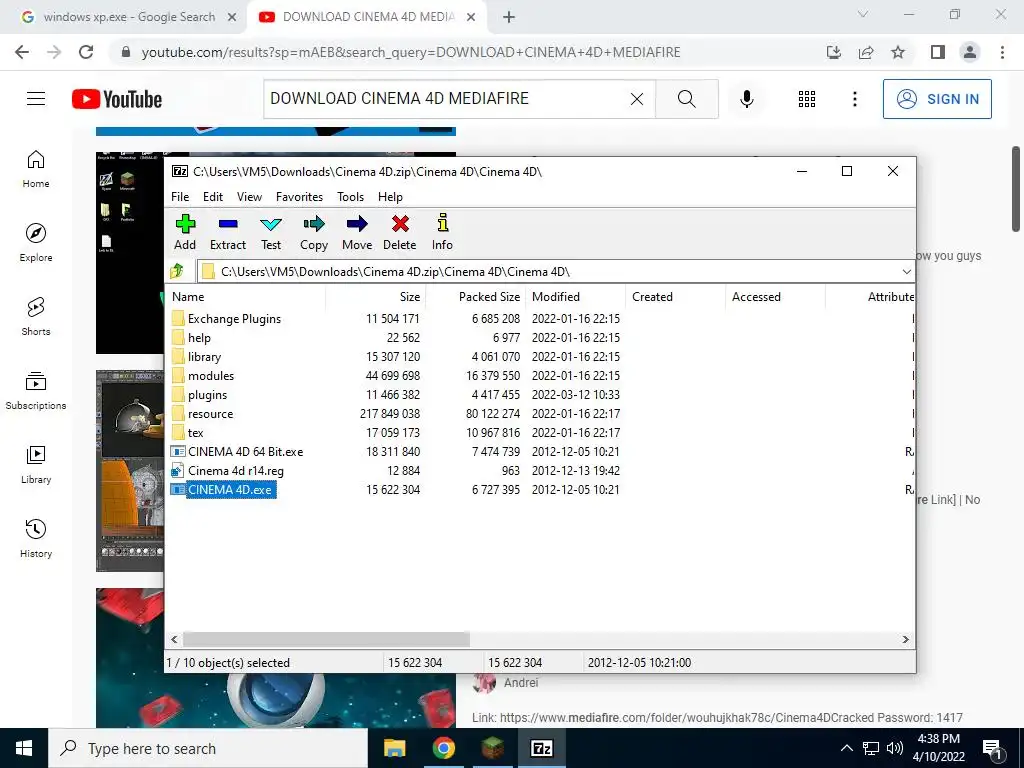Open the Edit menu in 7-Zip
The height and width of the screenshot is (768, 1024).
tap(213, 197)
